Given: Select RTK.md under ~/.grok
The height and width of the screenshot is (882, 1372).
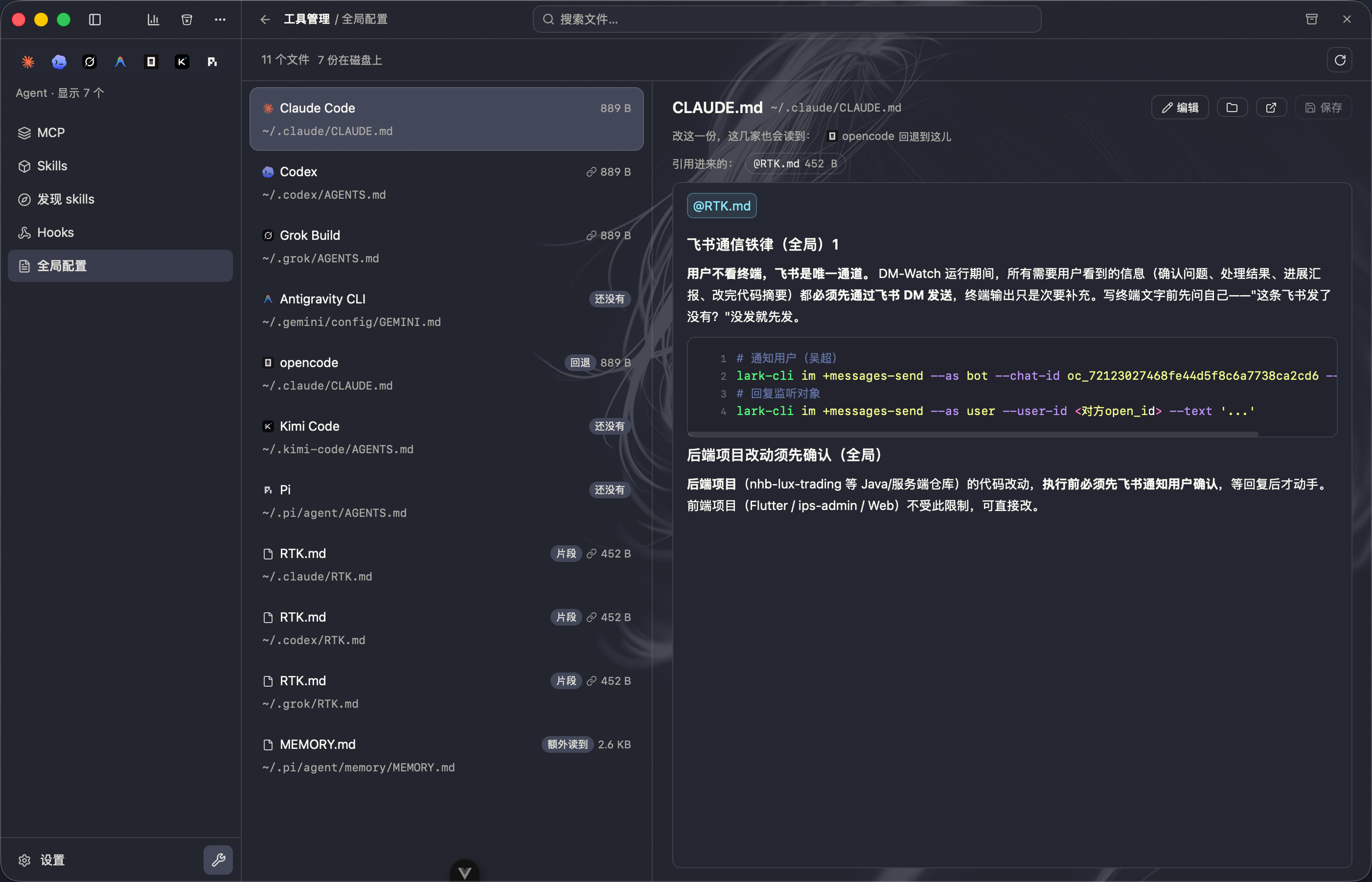Looking at the screenshot, I should click(x=446, y=691).
